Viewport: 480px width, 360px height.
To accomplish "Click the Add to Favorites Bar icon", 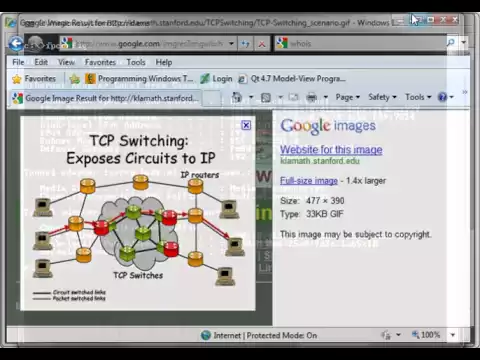I will tap(75, 79).
